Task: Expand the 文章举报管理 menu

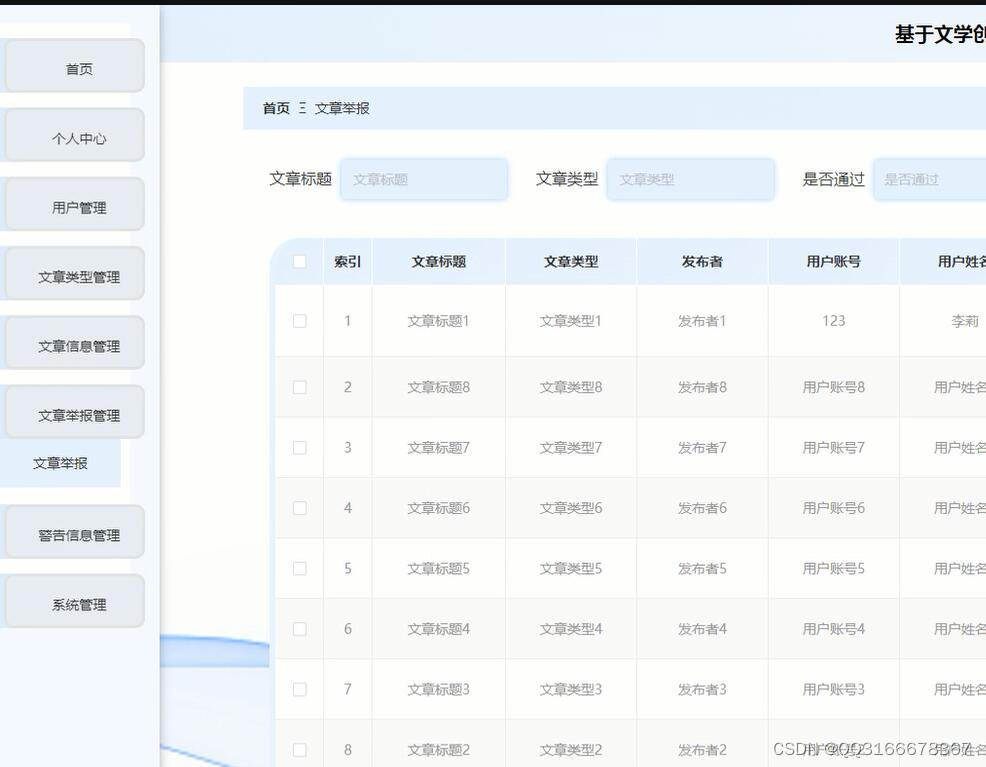Action: click(x=74, y=412)
